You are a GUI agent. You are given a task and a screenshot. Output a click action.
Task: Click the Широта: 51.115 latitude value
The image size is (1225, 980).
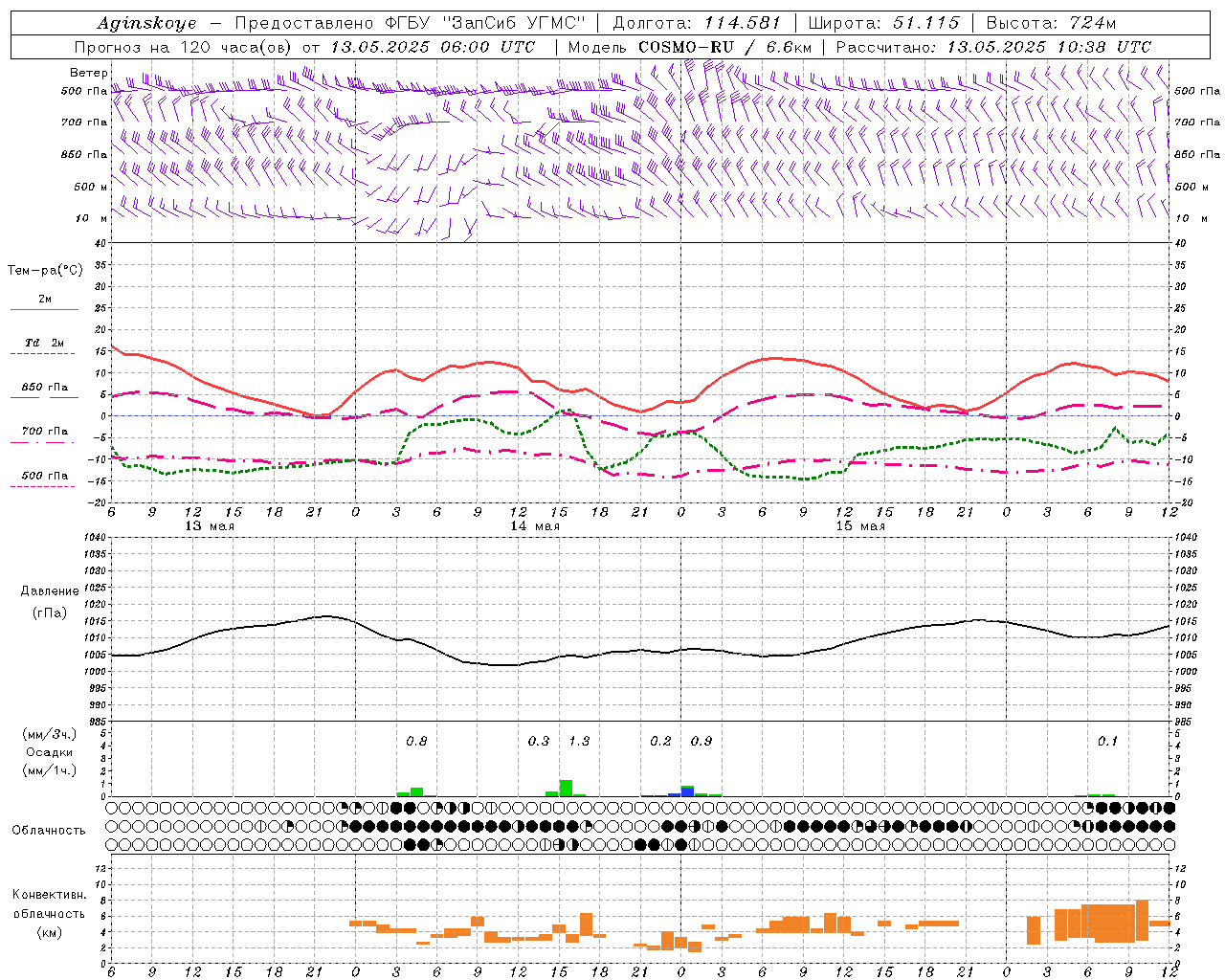click(883, 23)
